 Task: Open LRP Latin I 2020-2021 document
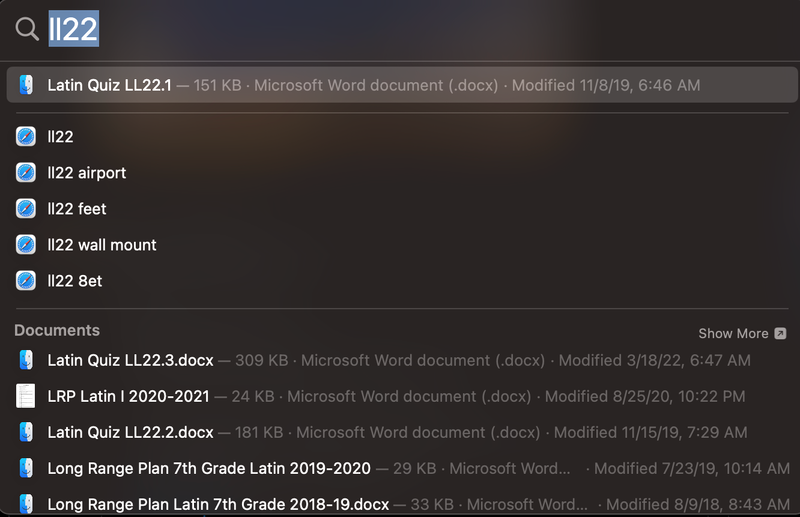pyautogui.click(x=402, y=396)
